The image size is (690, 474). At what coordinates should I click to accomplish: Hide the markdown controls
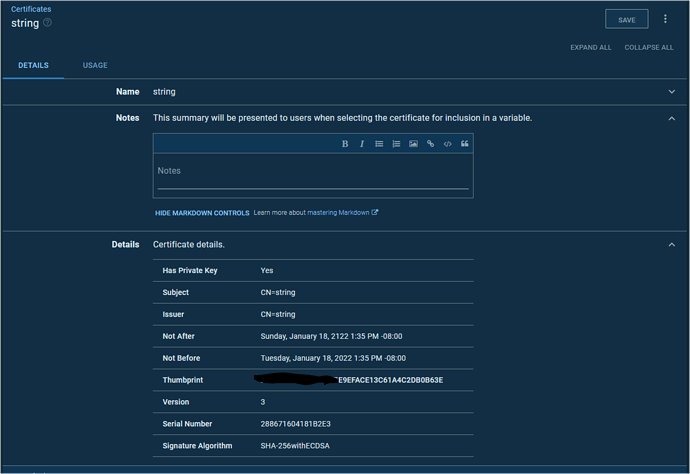[x=202, y=213]
